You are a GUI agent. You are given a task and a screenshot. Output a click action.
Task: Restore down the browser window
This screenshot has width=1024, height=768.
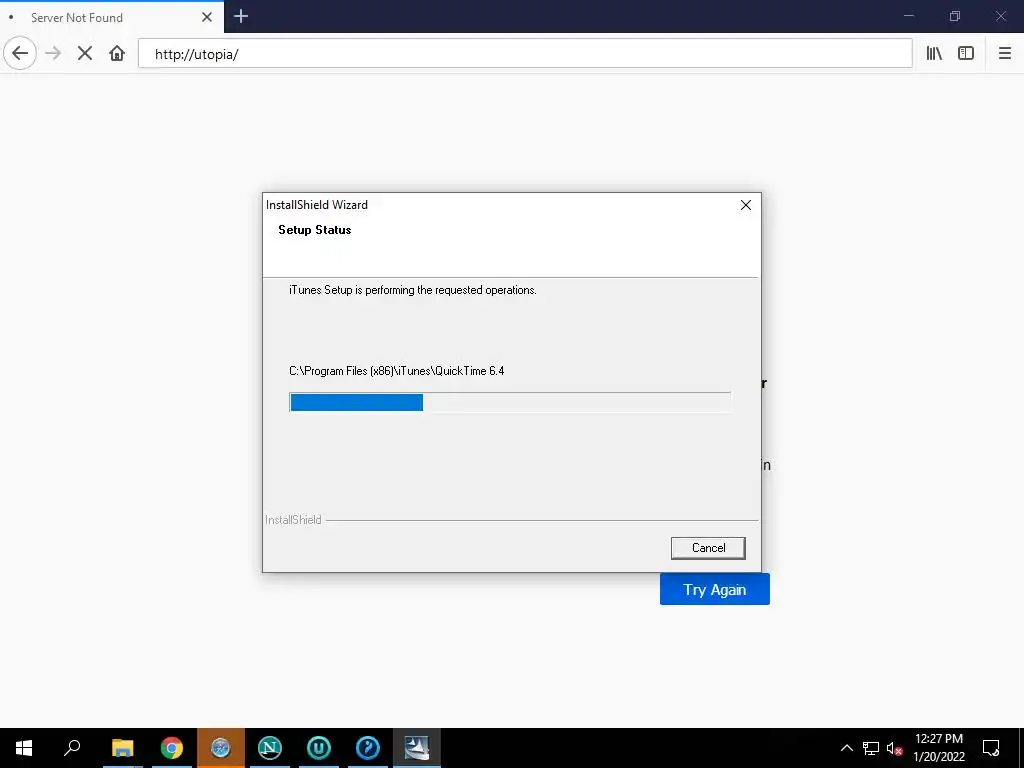pos(955,16)
